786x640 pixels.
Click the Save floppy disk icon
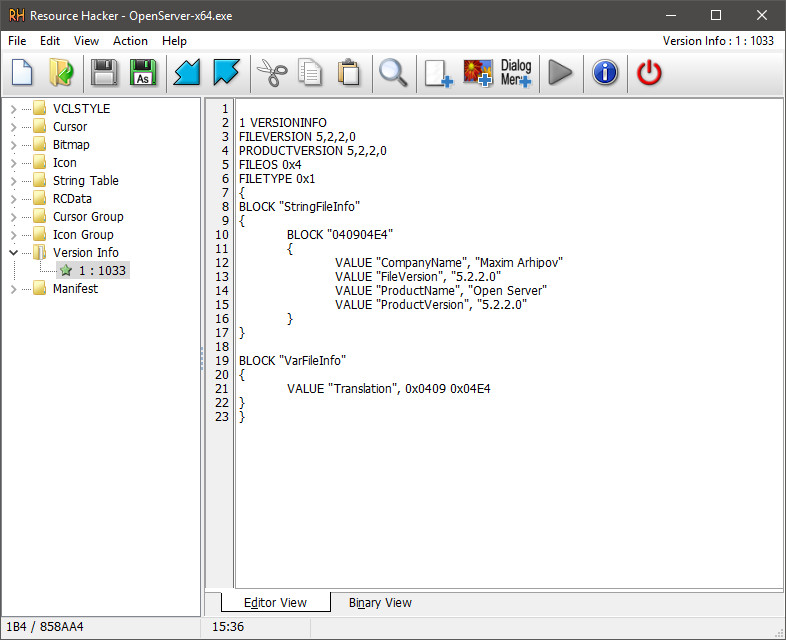coord(103,73)
